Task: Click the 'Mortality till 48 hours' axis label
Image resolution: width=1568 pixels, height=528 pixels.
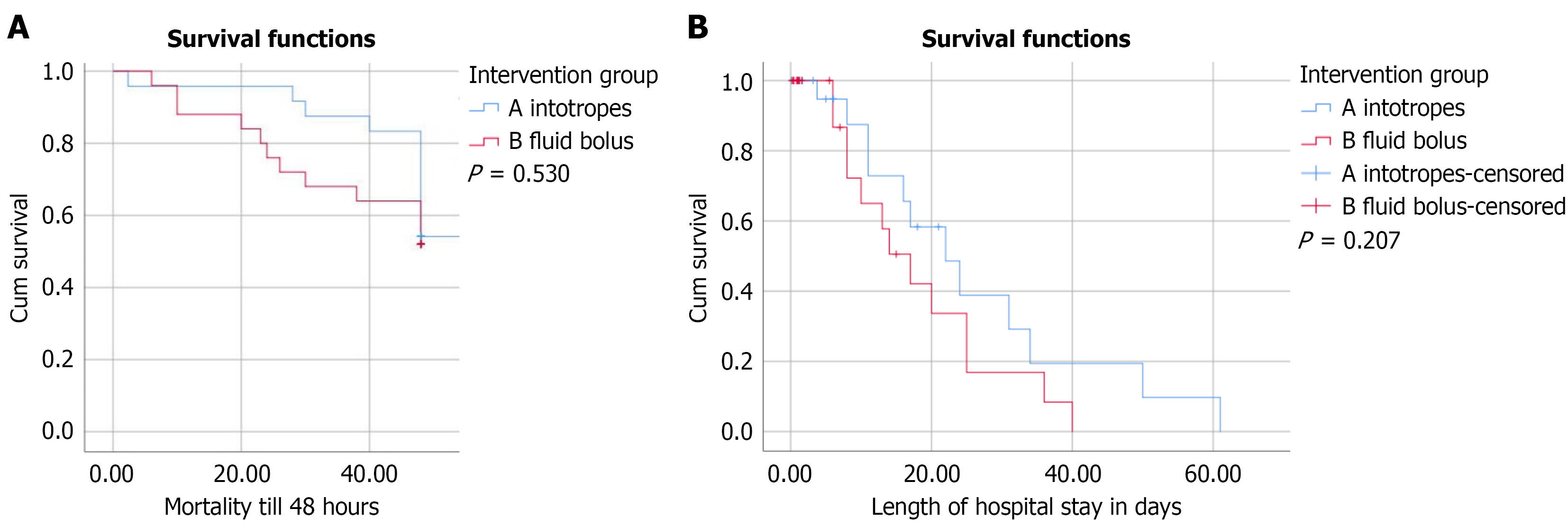Action: (x=272, y=507)
